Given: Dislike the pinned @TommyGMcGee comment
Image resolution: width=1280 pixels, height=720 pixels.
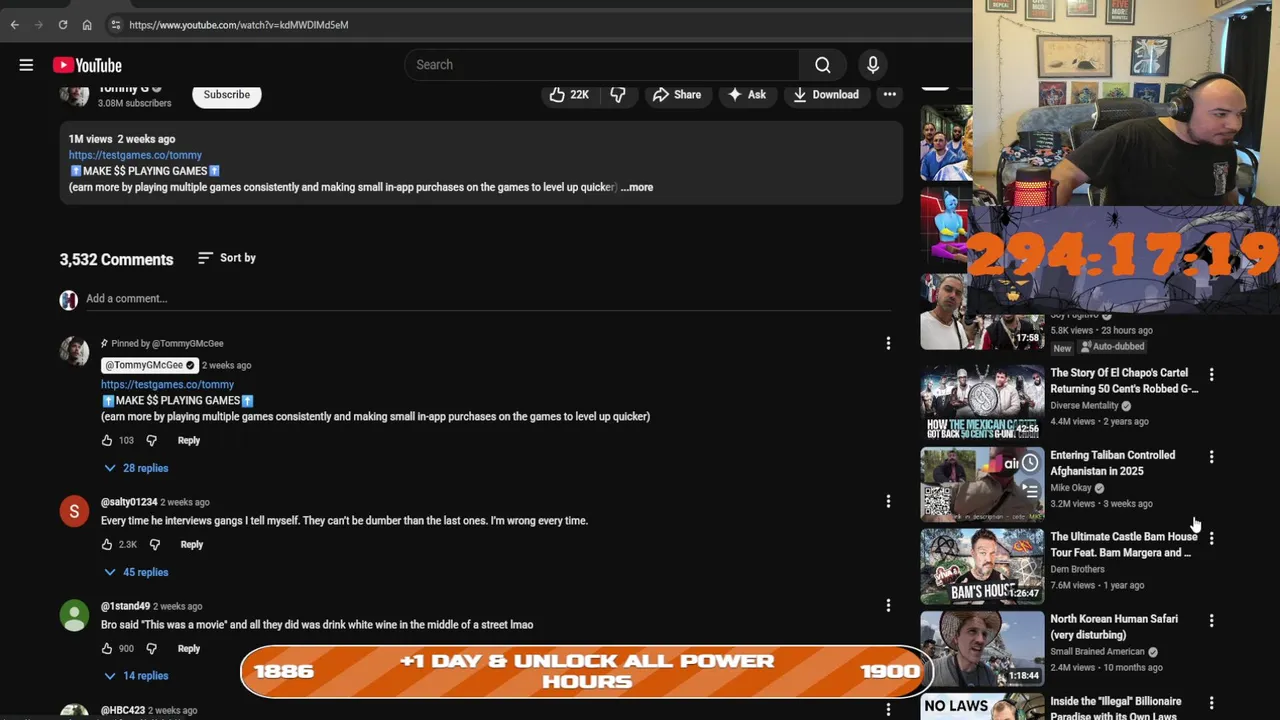Looking at the screenshot, I should tap(151, 440).
